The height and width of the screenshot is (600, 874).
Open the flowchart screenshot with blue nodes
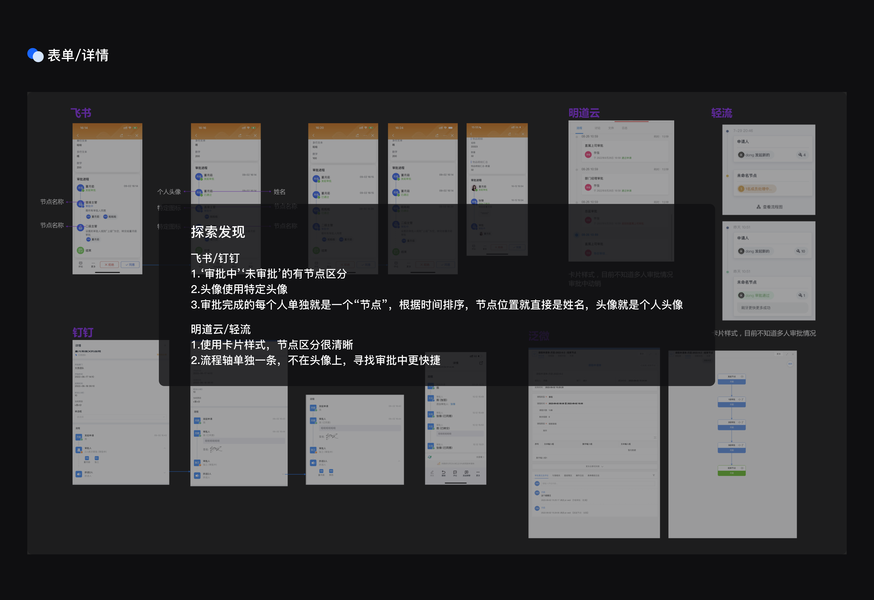(x=732, y=444)
